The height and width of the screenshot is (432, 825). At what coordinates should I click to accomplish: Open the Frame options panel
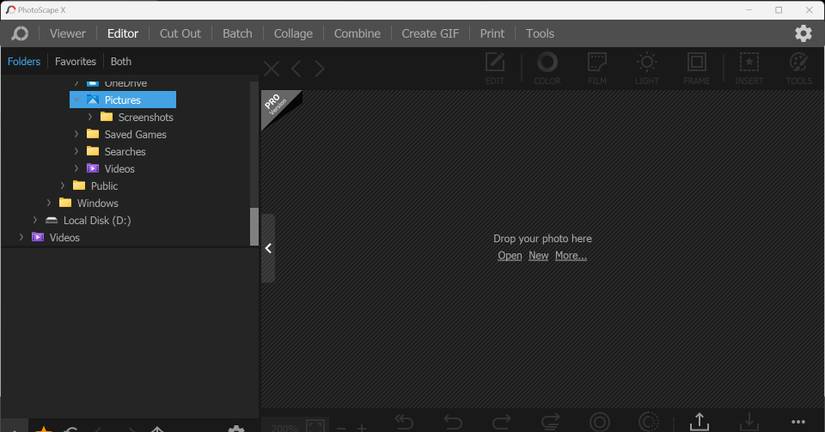coord(697,68)
